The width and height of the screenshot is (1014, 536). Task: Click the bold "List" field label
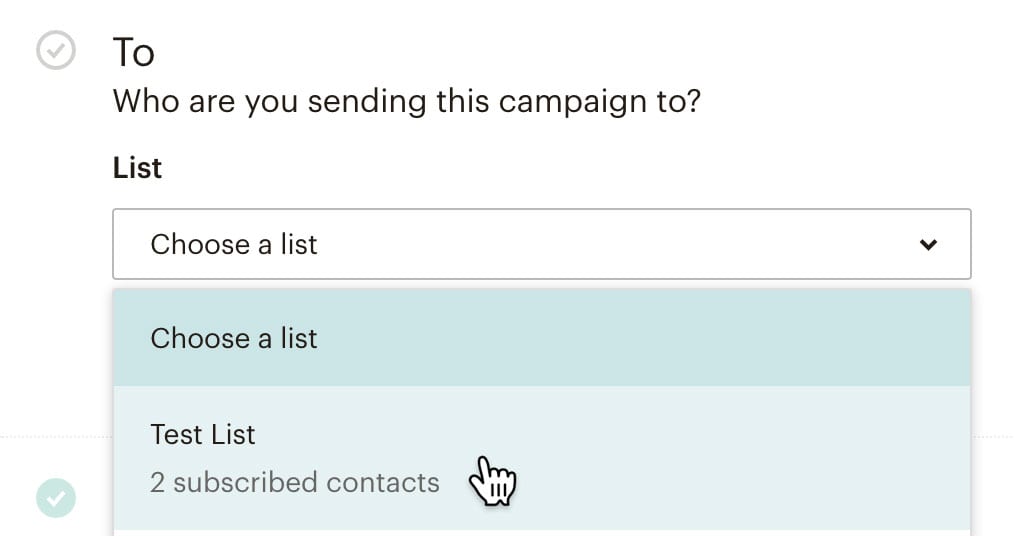pos(137,167)
